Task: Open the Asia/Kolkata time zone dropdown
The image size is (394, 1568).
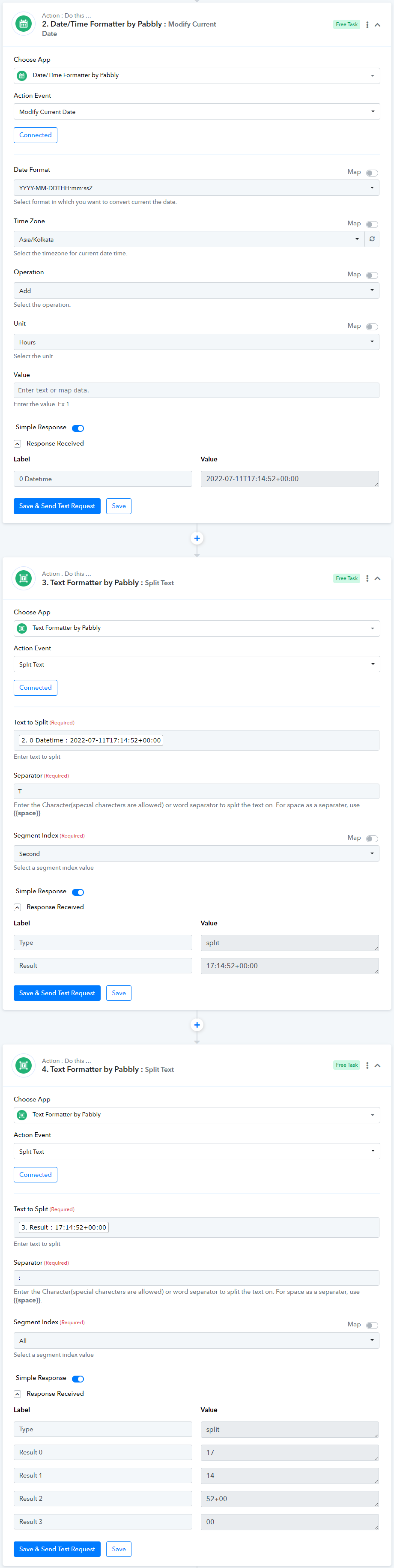Action: [188, 239]
